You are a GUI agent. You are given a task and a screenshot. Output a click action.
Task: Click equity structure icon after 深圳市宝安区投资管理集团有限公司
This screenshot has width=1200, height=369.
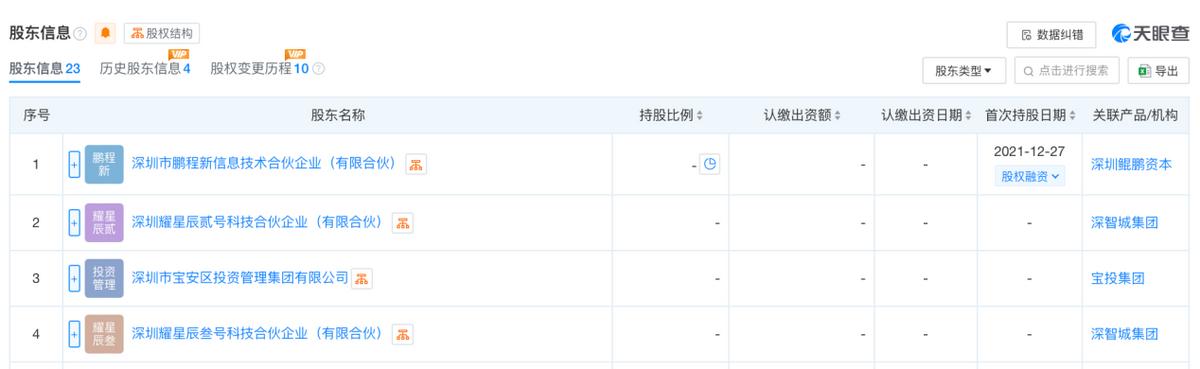coord(362,278)
